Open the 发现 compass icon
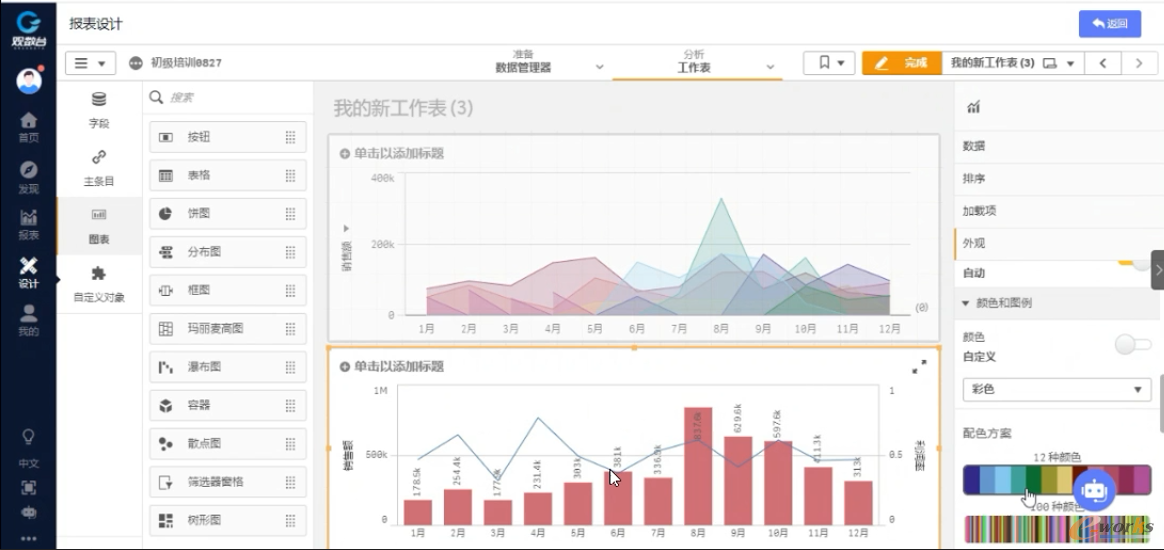The height and width of the screenshot is (550, 1164). pos(28,175)
